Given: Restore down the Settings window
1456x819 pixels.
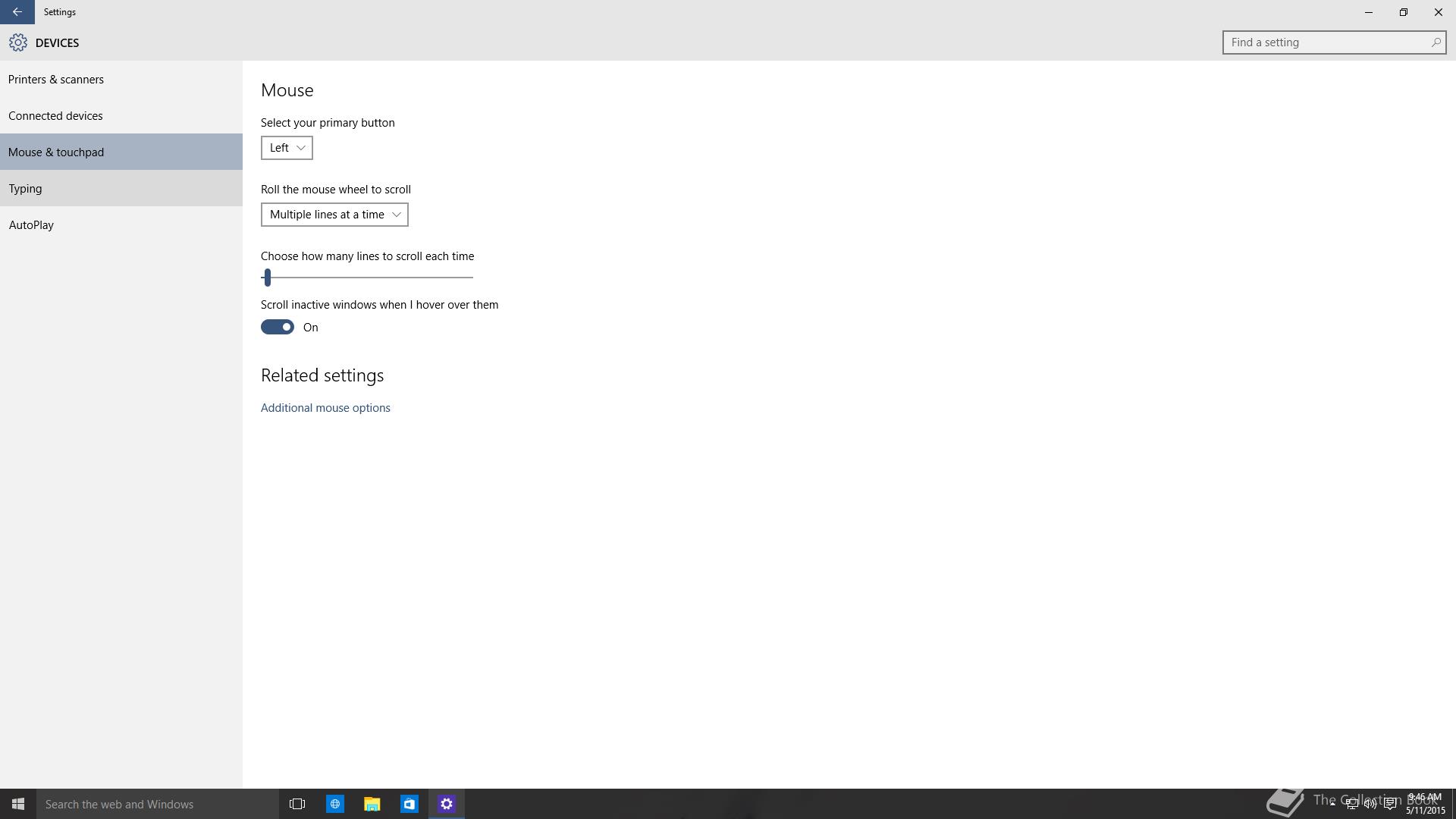Looking at the screenshot, I should (1404, 12).
